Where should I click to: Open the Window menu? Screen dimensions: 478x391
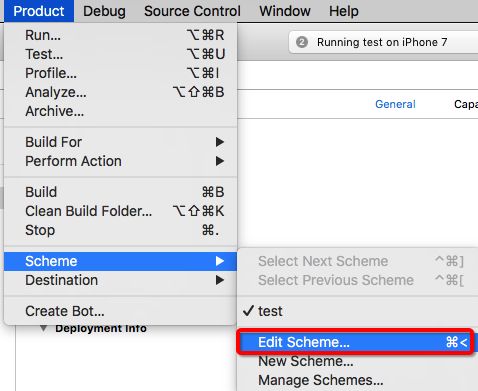(285, 11)
